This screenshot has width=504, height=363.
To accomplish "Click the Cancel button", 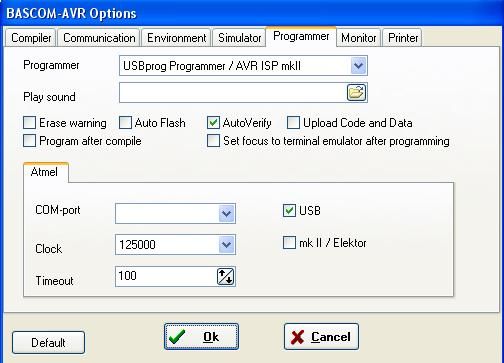I will 321,337.
